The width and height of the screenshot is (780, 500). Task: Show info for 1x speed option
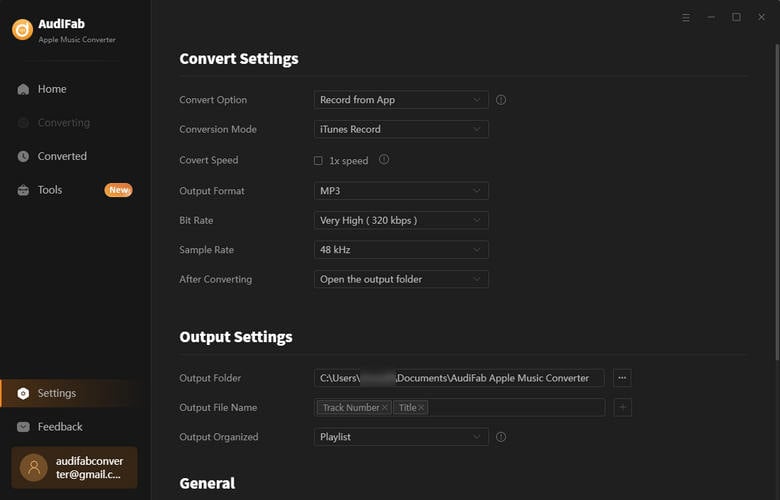pos(384,160)
